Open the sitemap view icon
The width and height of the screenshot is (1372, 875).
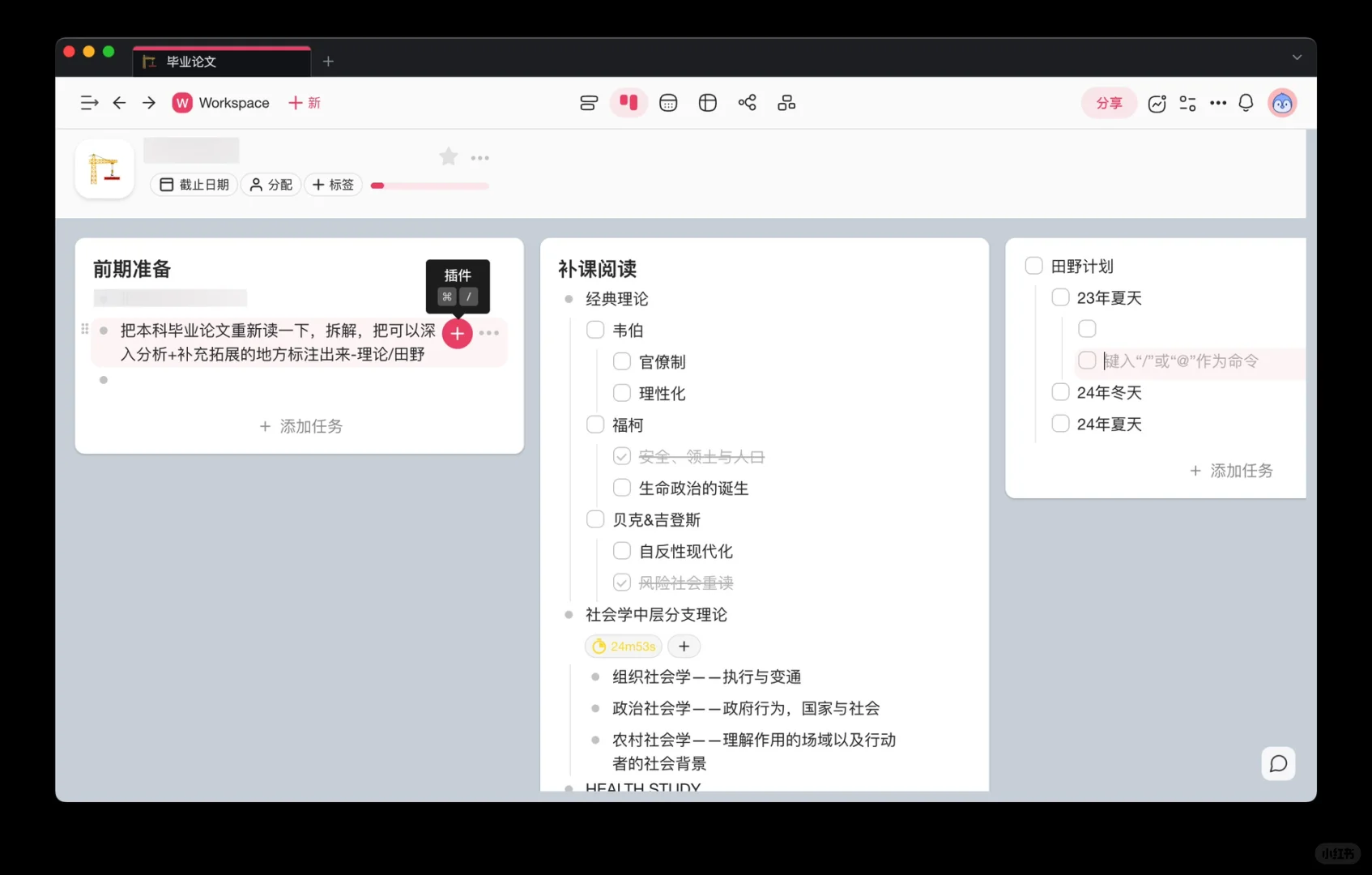pyautogui.click(x=786, y=103)
